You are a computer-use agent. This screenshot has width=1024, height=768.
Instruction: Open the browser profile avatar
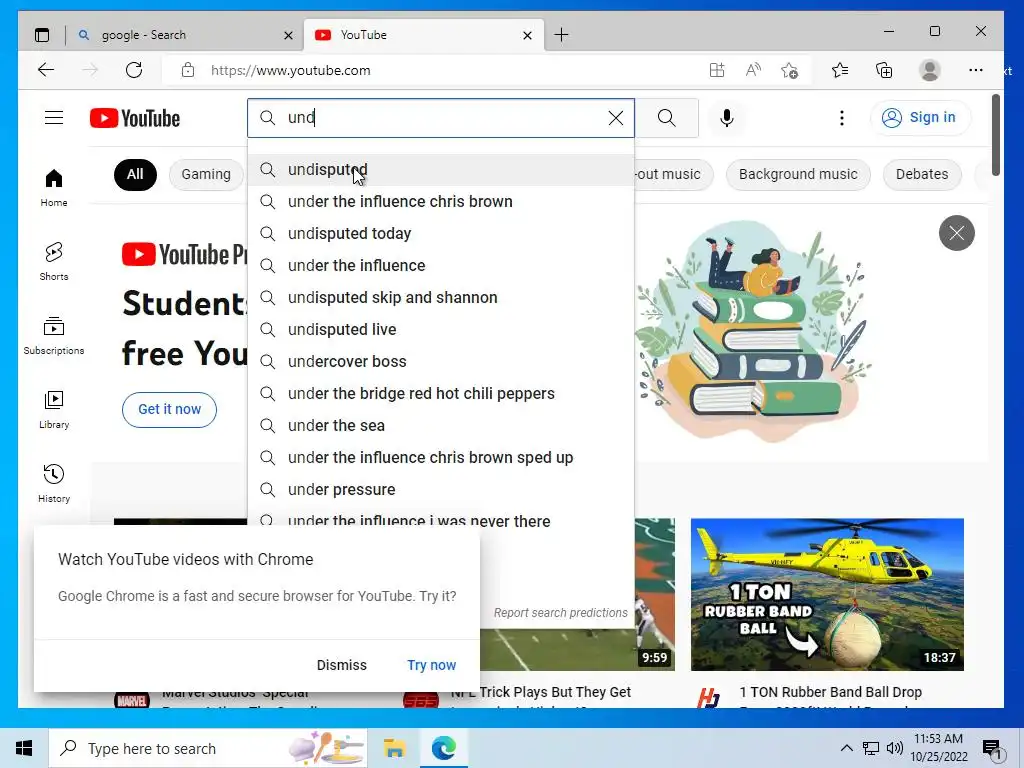coord(929,70)
